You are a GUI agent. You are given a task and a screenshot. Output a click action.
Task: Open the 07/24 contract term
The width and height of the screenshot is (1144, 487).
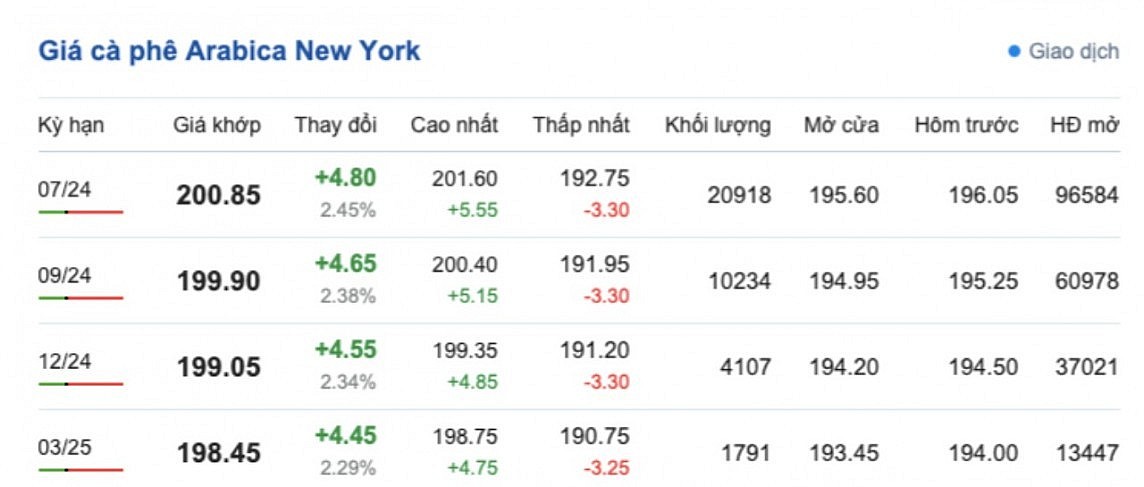pyautogui.click(x=64, y=188)
